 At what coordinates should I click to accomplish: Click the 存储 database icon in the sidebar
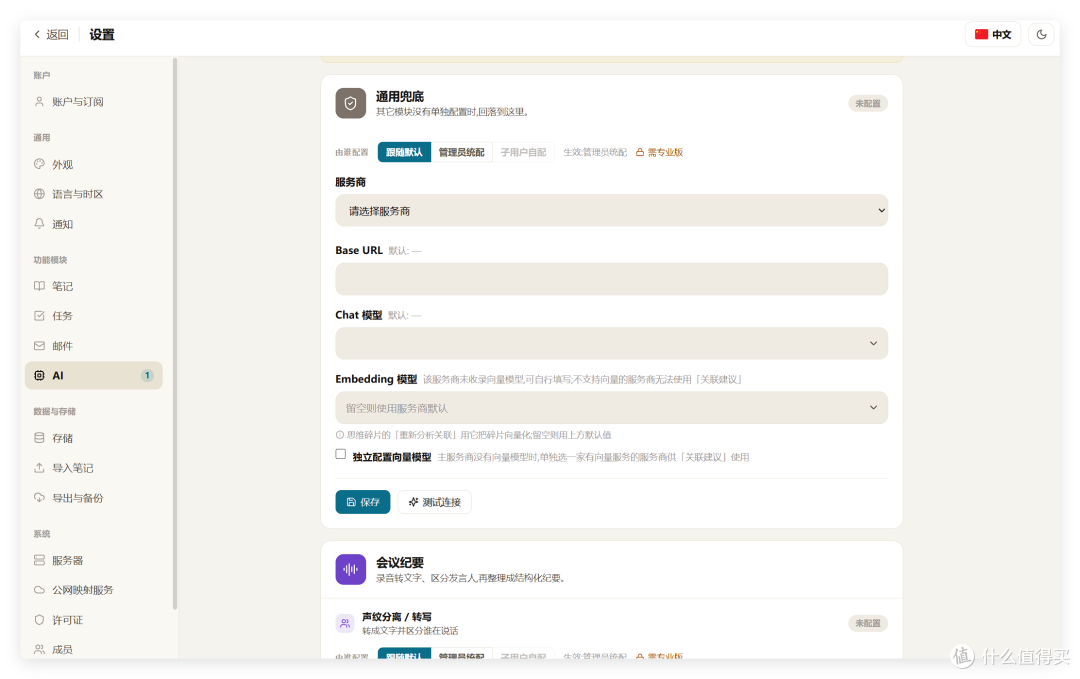(x=39, y=438)
